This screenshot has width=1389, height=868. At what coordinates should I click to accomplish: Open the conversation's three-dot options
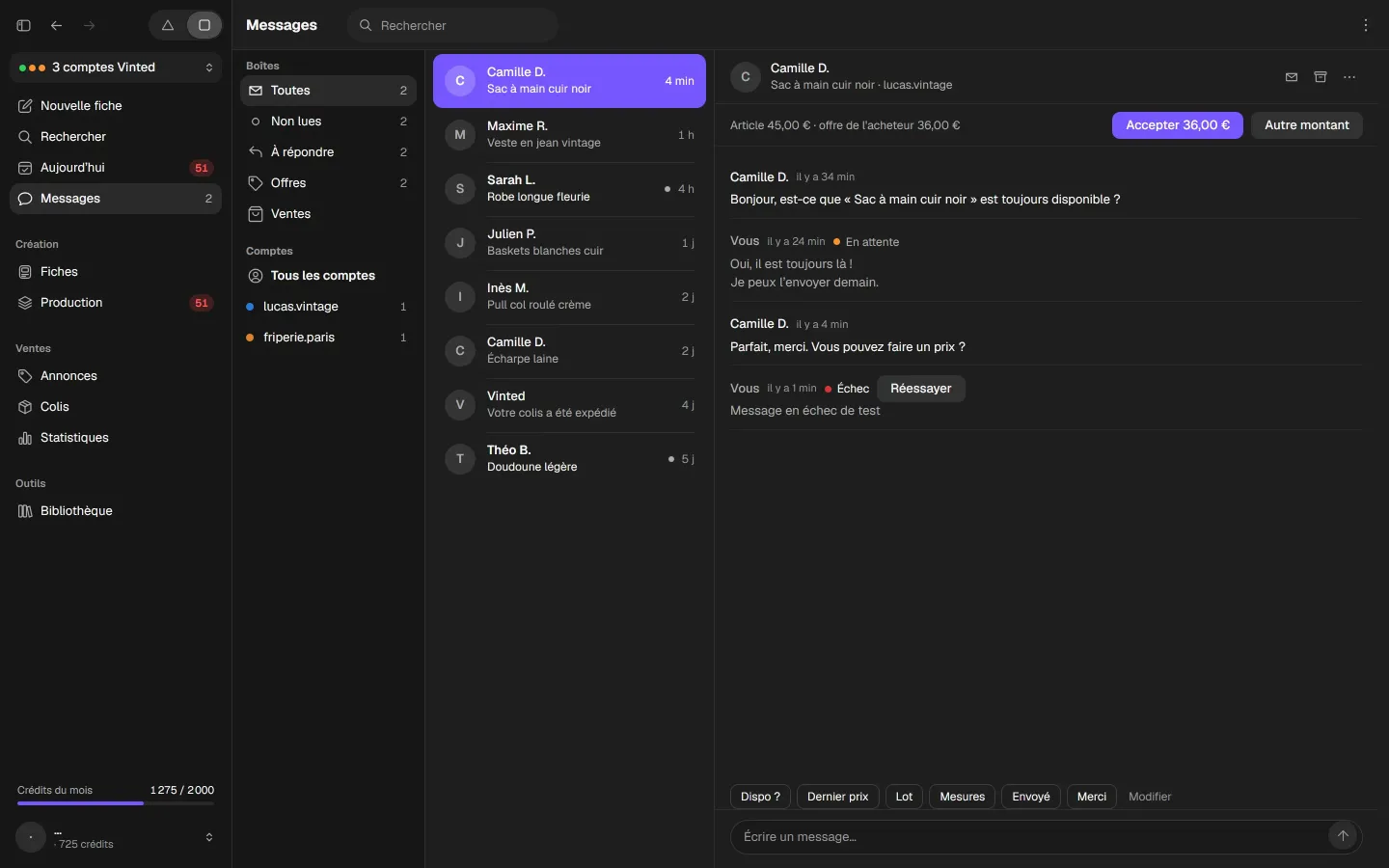coord(1349,77)
